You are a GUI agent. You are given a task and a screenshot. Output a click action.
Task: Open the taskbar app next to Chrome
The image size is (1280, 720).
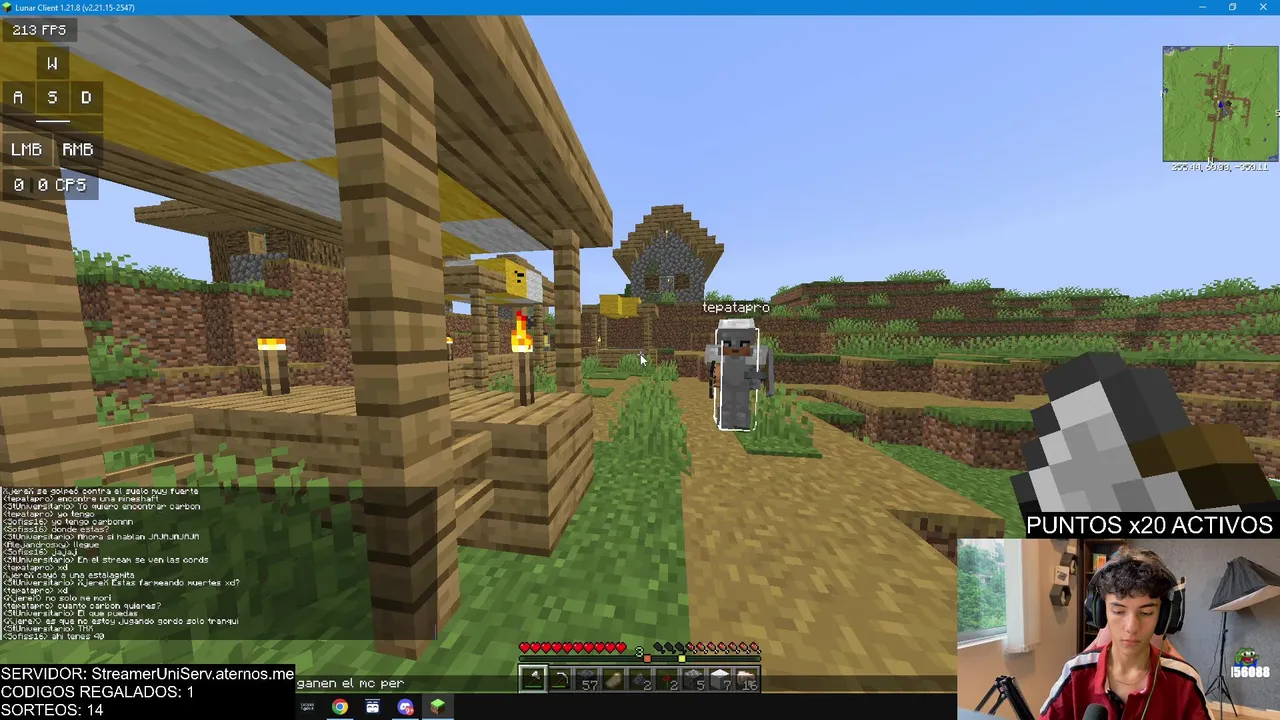pos(372,707)
